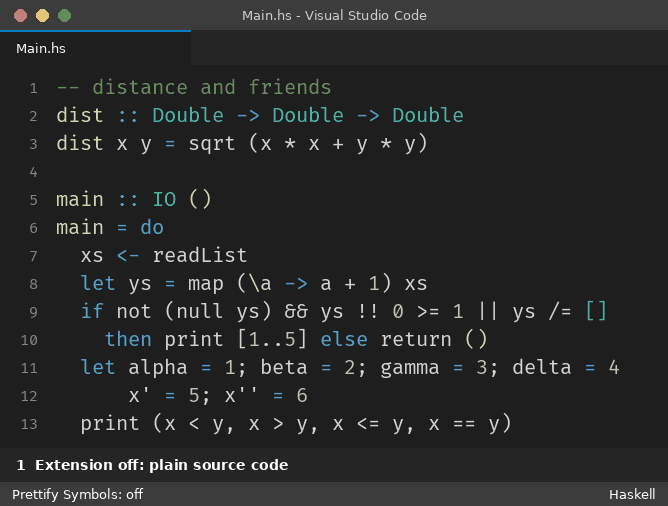Image resolution: width=668 pixels, height=506 pixels.
Task: Click the IO type on line 5
Action: (164, 199)
